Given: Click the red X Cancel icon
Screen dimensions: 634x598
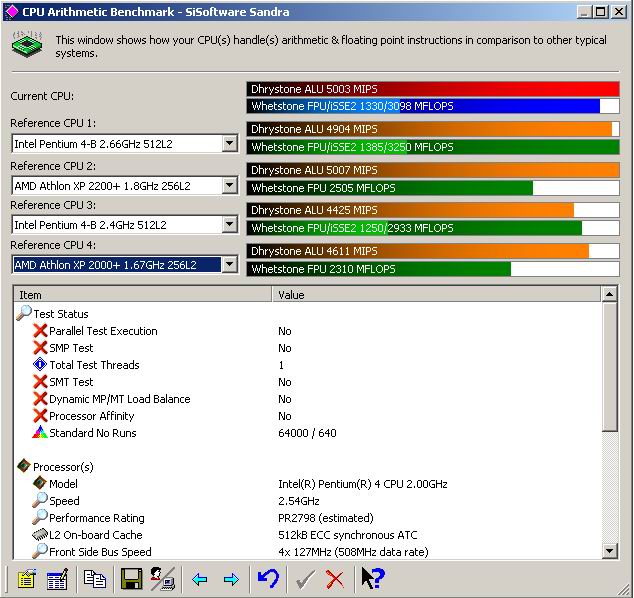Looking at the screenshot, I should (x=336, y=579).
